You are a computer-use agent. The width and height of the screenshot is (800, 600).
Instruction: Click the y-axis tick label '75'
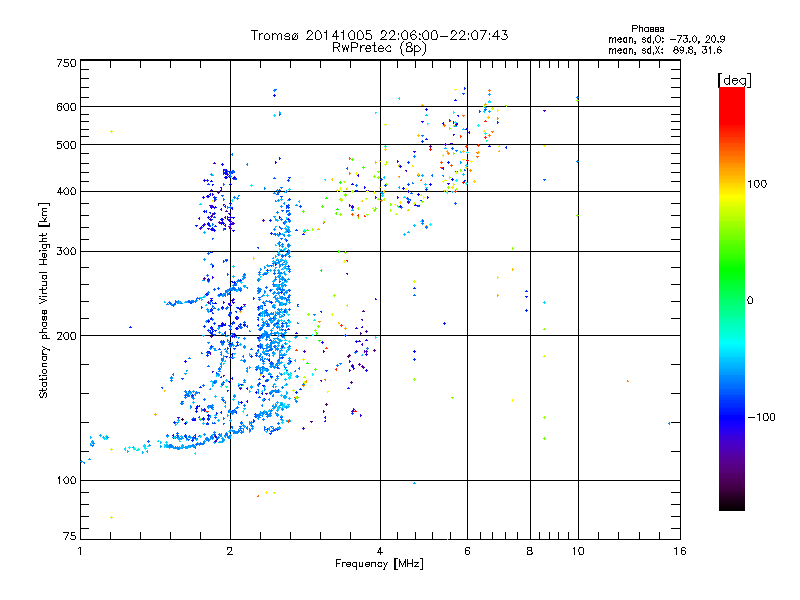pyautogui.click(x=70, y=536)
